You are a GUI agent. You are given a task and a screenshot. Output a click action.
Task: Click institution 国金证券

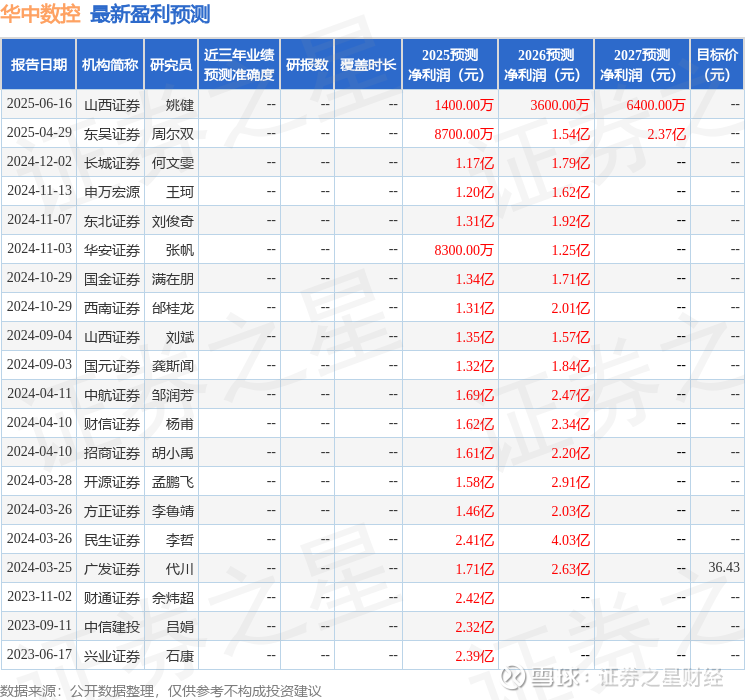[x=112, y=279]
